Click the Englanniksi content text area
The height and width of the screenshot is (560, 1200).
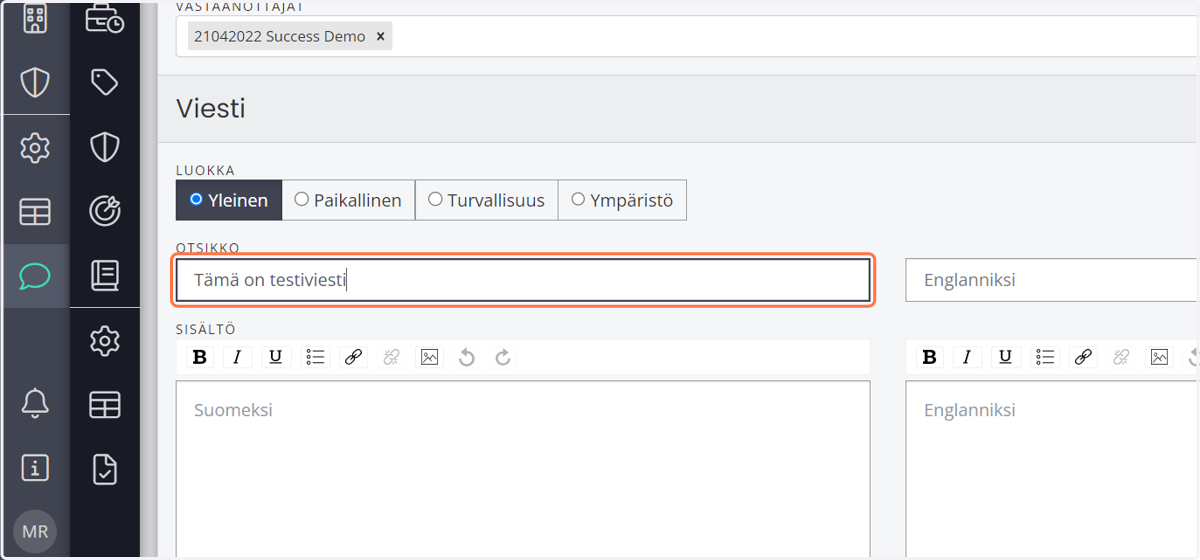point(1052,470)
